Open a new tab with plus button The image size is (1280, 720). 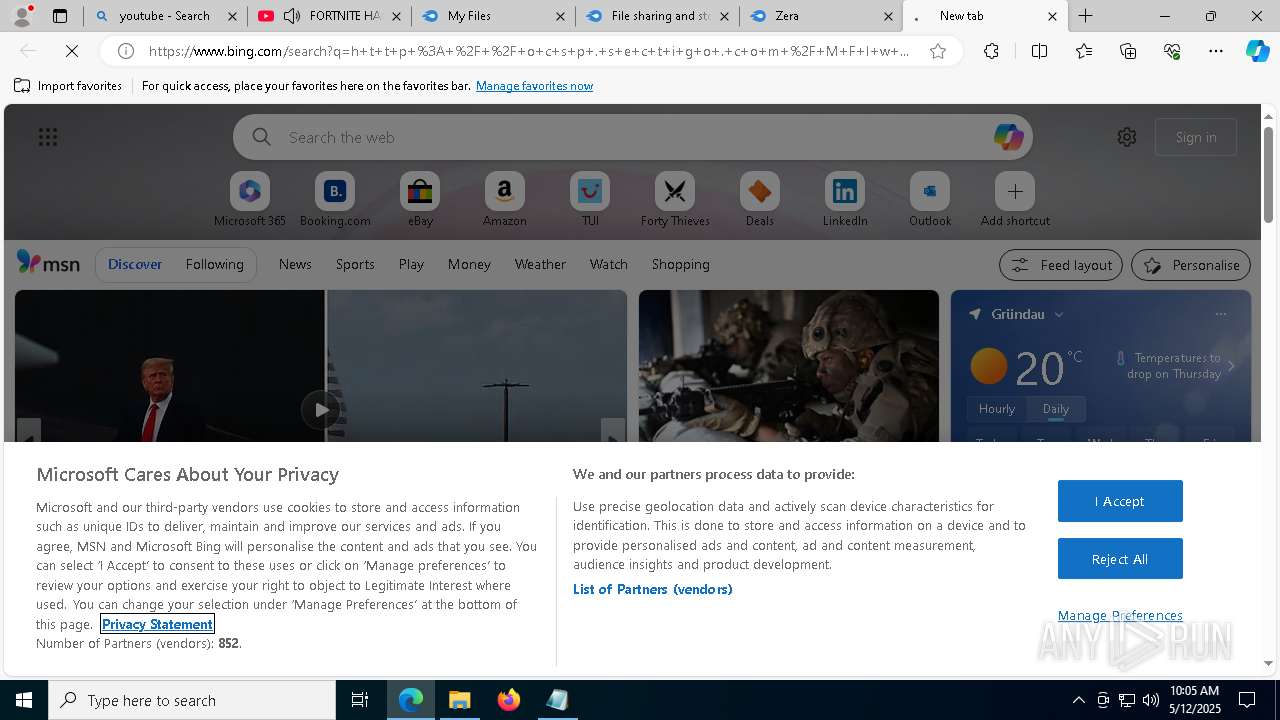click(1085, 16)
